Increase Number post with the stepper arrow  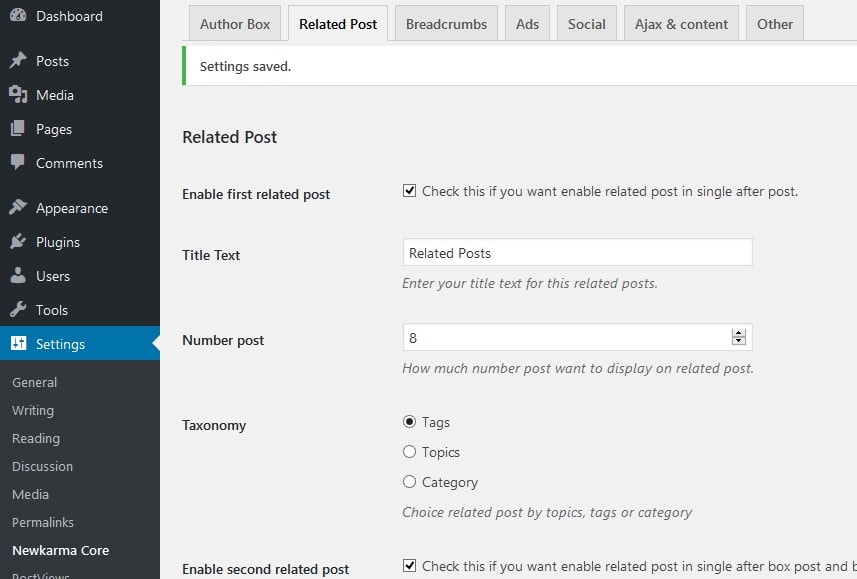coord(740,333)
